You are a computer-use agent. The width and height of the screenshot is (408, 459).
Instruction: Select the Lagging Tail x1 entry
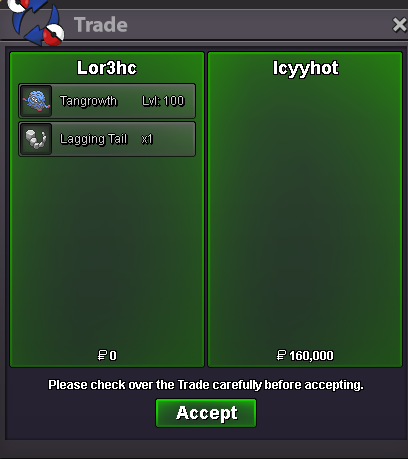tap(107, 139)
